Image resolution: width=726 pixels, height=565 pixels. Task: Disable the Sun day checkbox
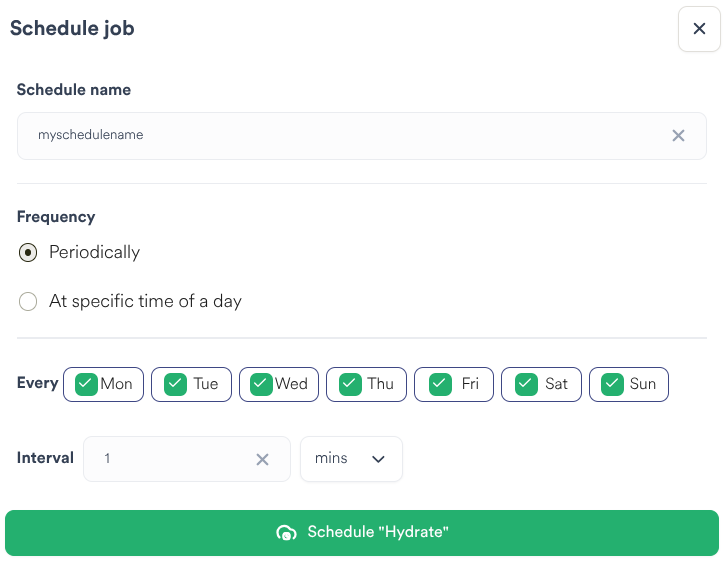point(612,384)
